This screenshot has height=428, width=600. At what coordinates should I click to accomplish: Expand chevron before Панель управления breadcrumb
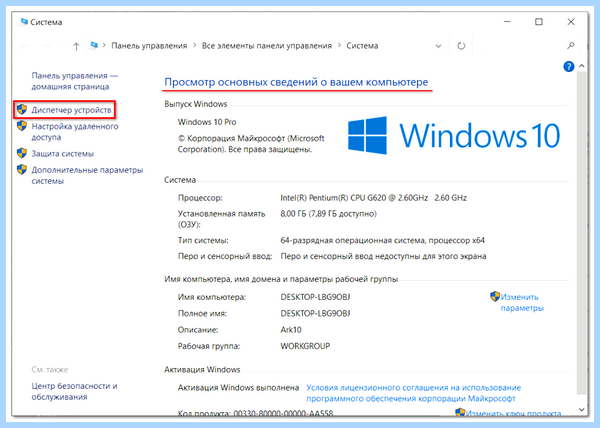104,46
